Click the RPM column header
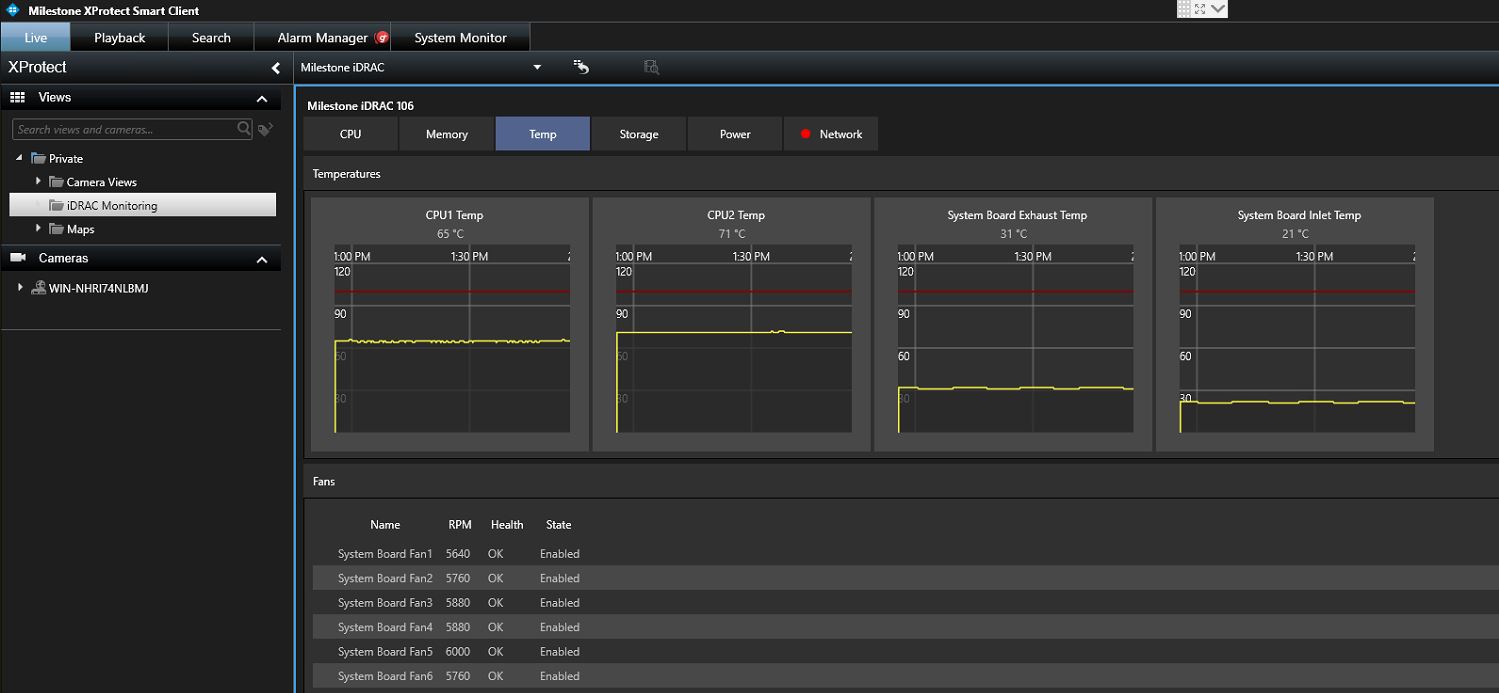The height and width of the screenshot is (693, 1499). [460, 525]
